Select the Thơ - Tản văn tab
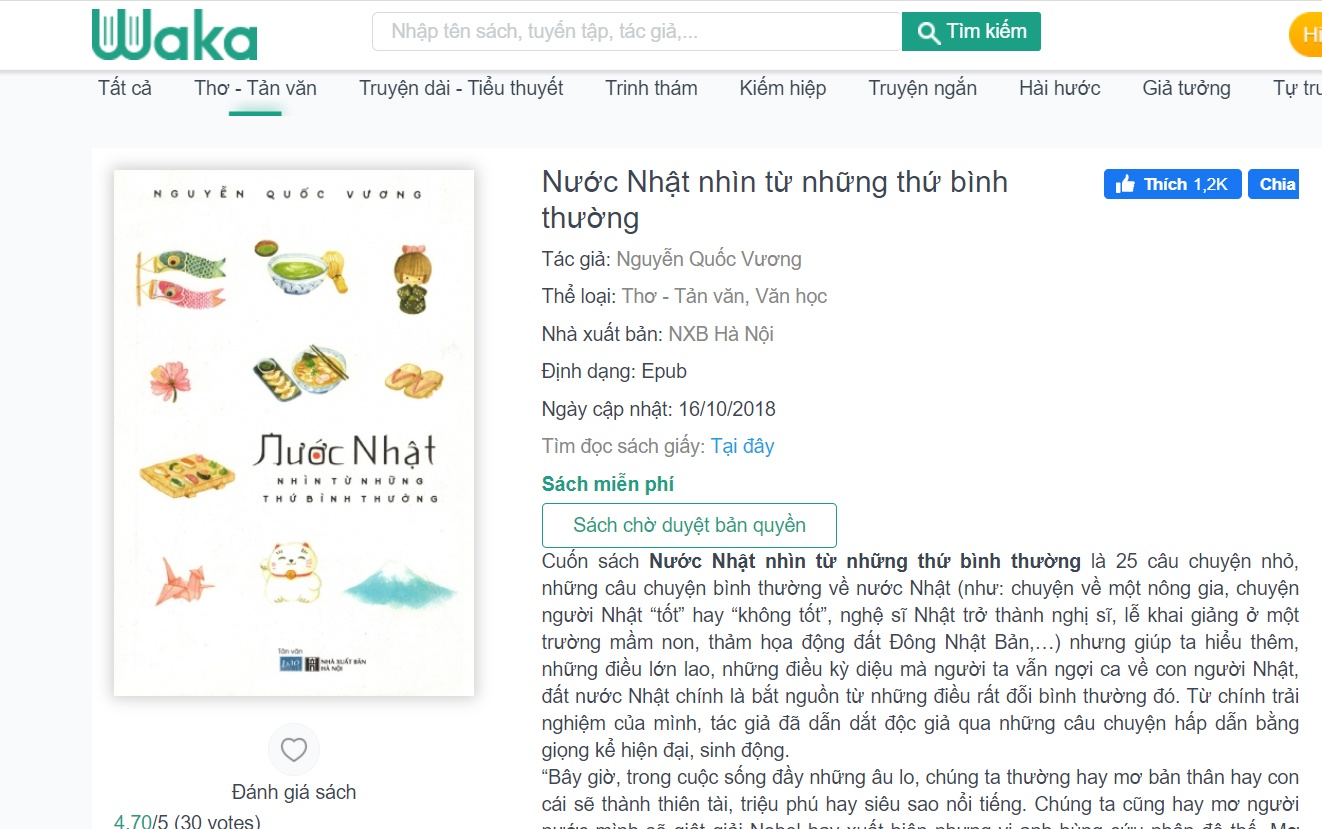 256,88
